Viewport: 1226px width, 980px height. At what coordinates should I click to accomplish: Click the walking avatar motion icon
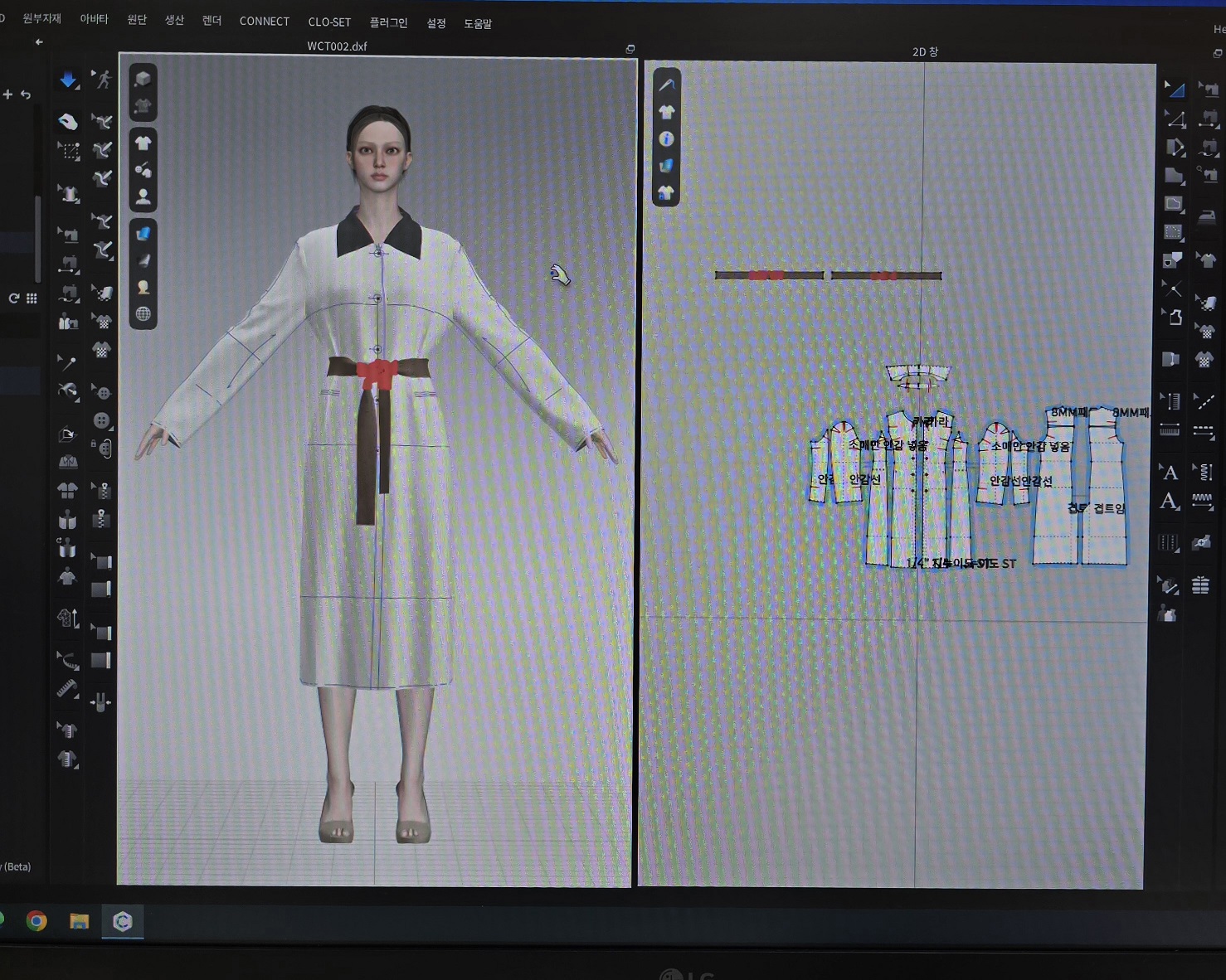103,80
